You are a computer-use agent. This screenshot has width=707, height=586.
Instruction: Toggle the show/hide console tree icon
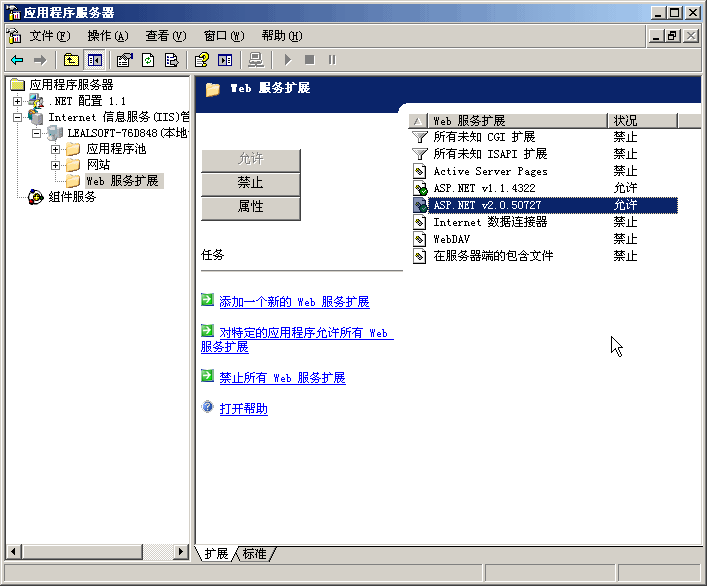click(x=95, y=60)
